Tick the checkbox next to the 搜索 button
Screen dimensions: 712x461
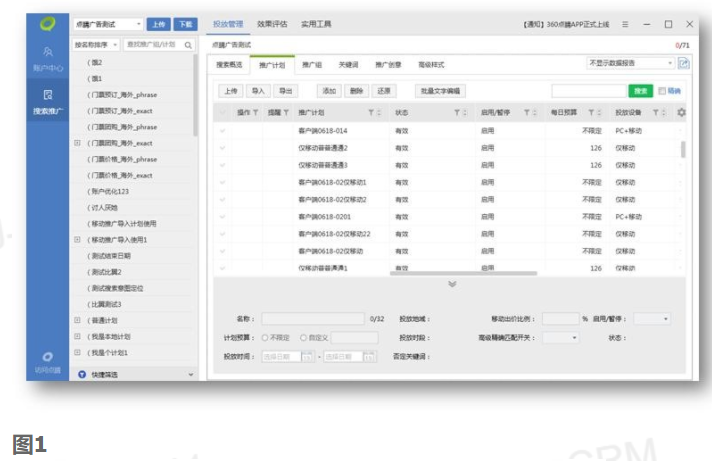pyautogui.click(x=662, y=91)
